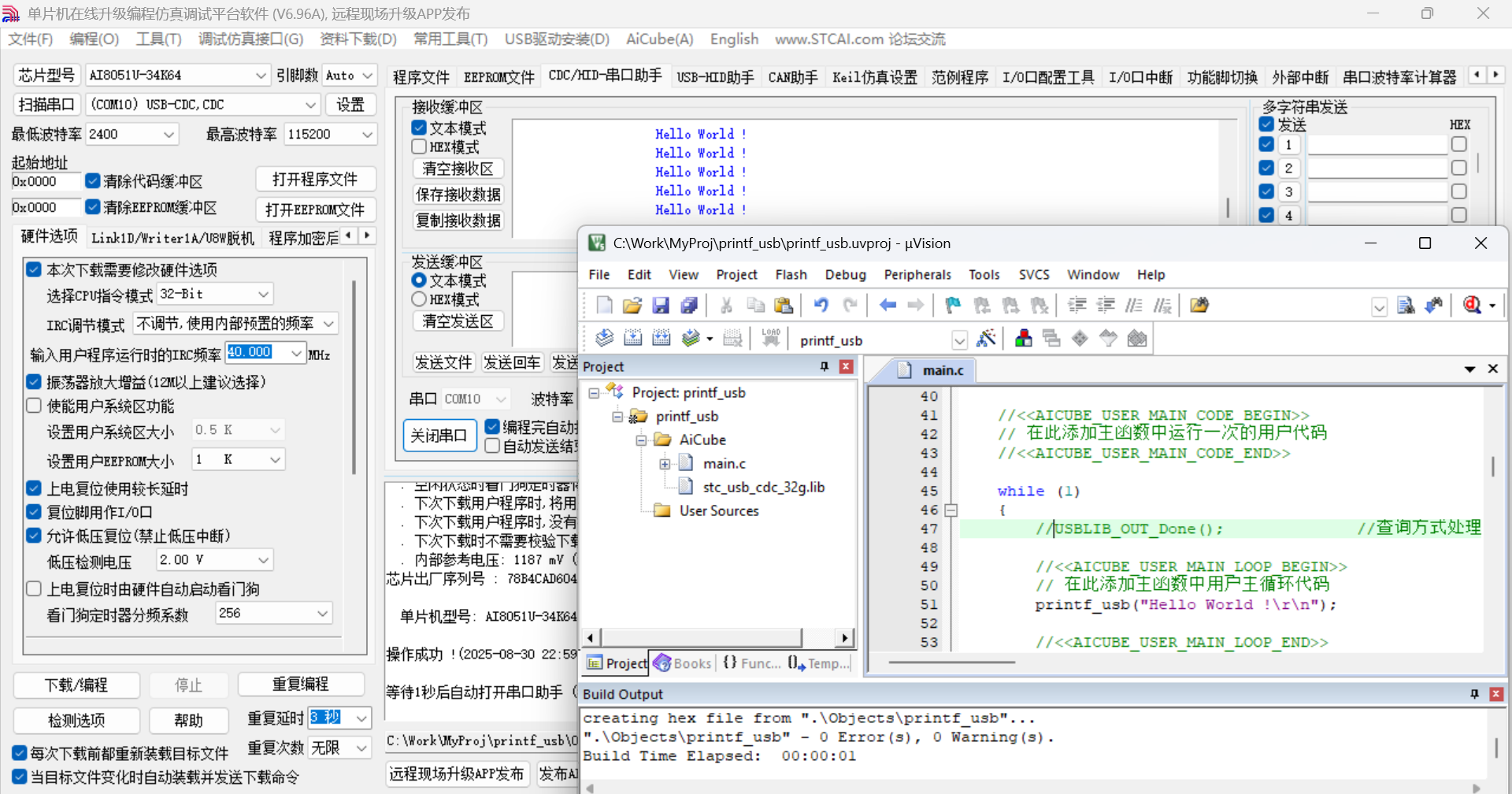The height and width of the screenshot is (794, 1512).
Task: Click the find-text icon beside search box
Action: pos(1406,306)
